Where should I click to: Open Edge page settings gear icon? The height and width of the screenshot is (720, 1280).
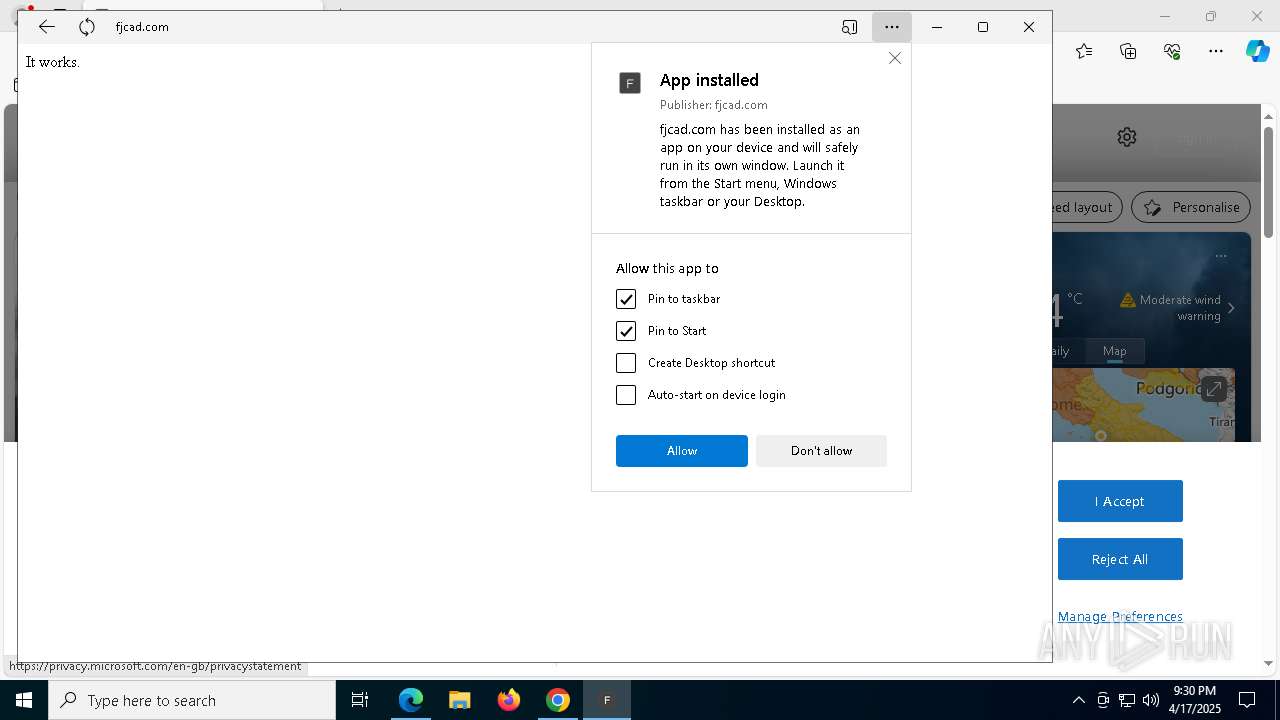pyautogui.click(x=1127, y=137)
